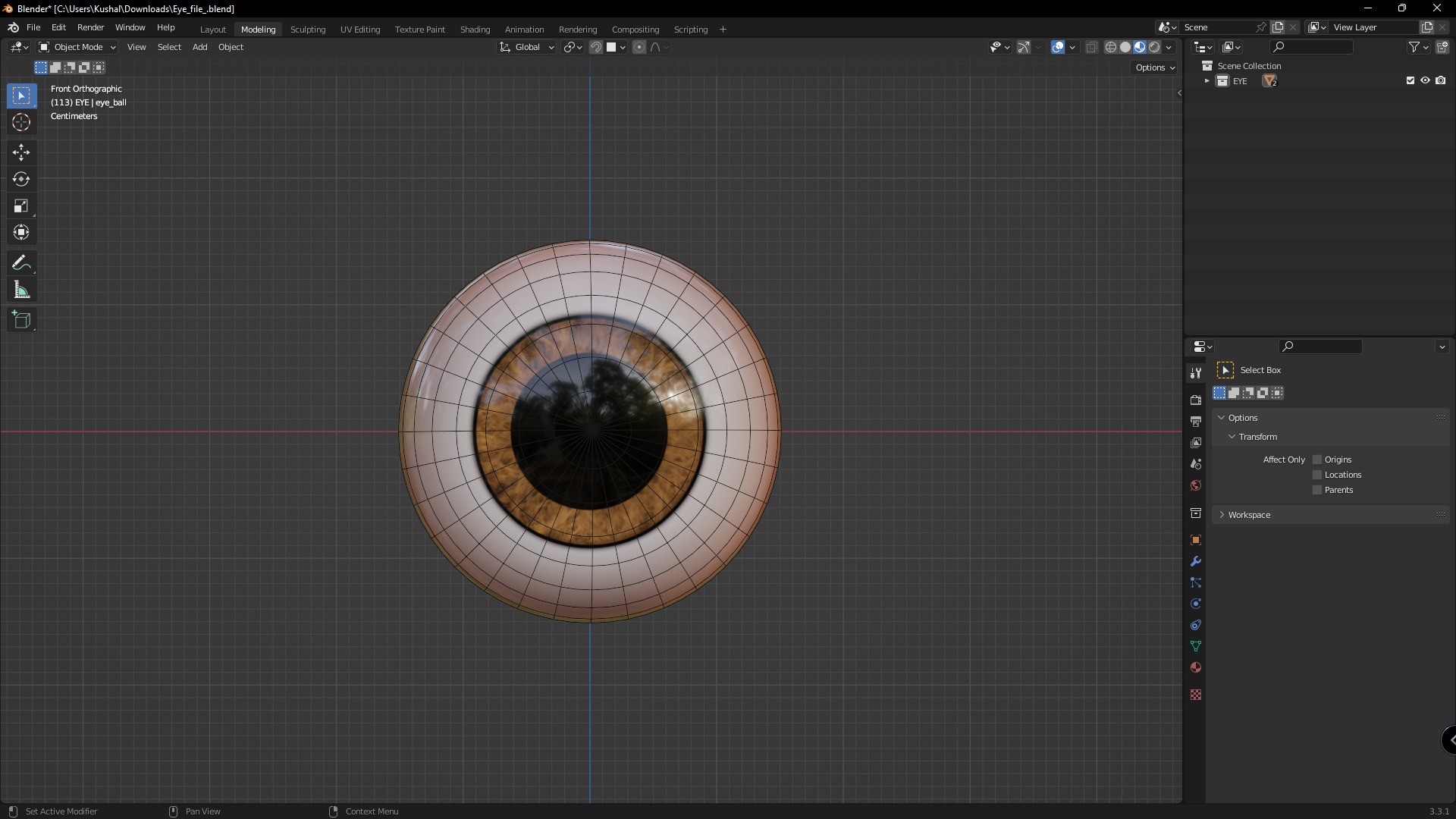
Task: Add a new collection in outliner
Action: (x=1442, y=47)
